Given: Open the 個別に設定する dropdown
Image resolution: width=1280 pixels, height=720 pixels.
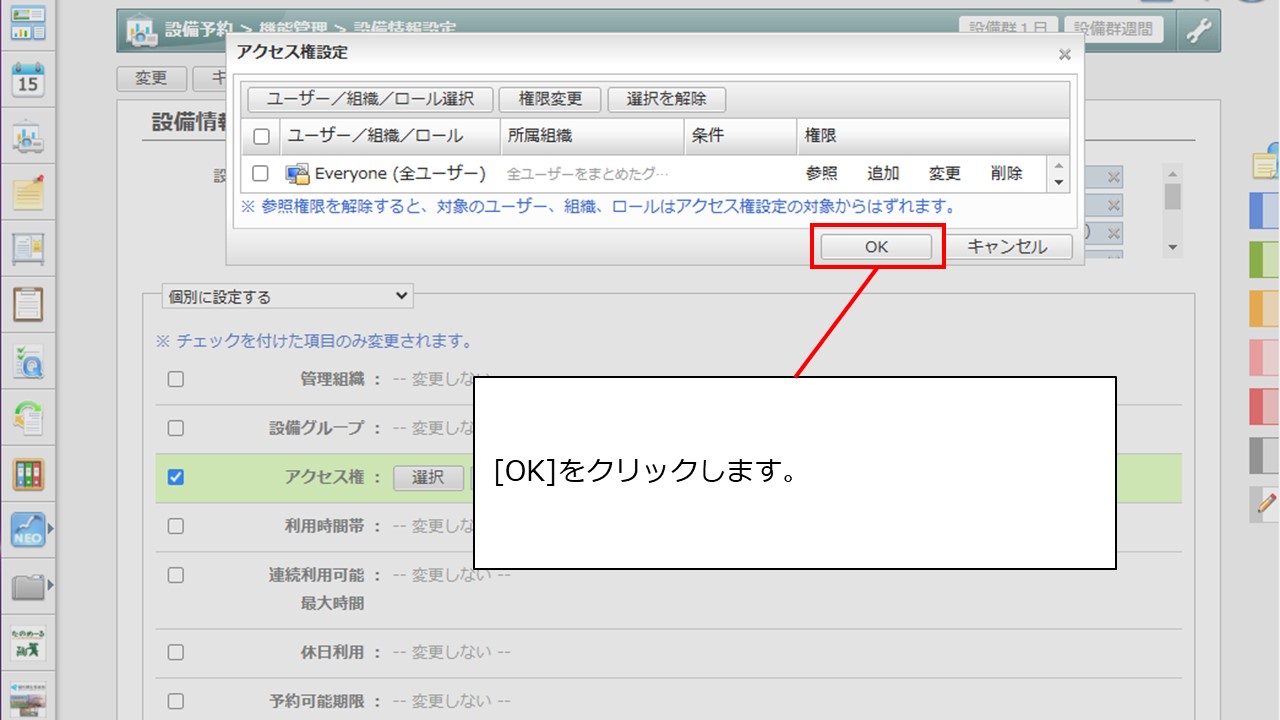Looking at the screenshot, I should 287,297.
